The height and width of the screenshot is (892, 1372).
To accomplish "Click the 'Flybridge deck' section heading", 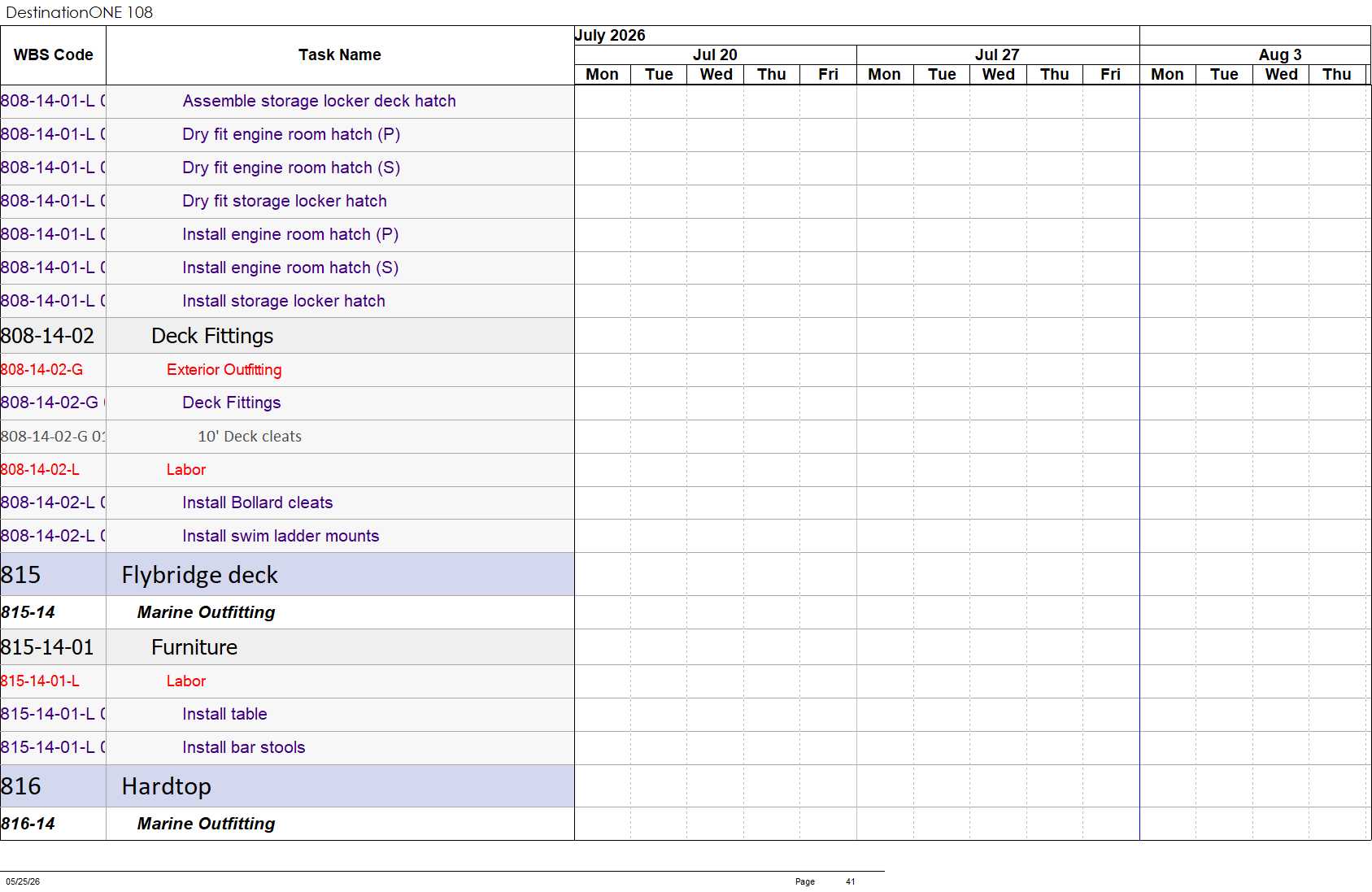I will tap(199, 575).
